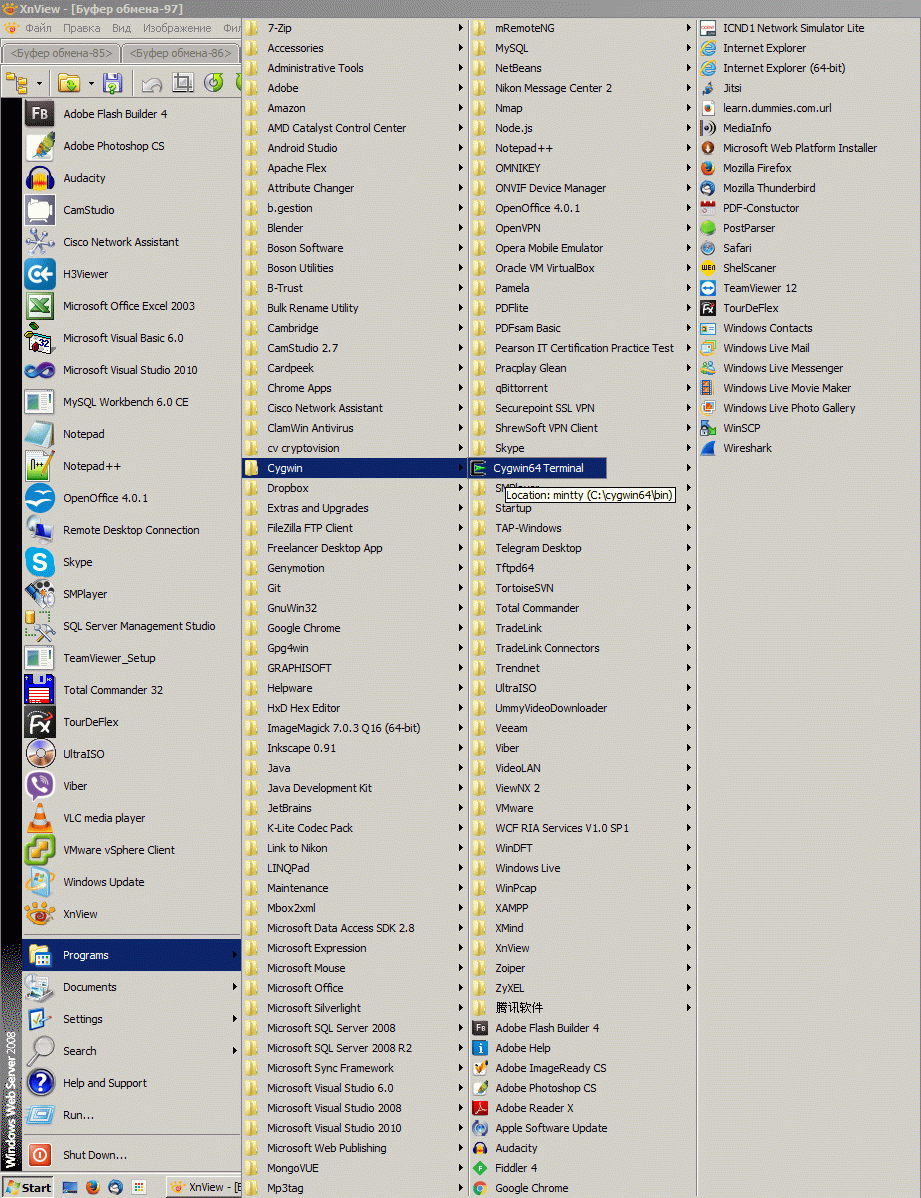
Task: Open the Programs submenu
Action: point(131,955)
